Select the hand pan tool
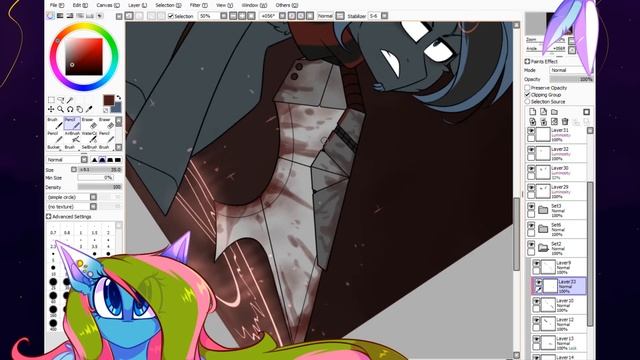 tap(80, 109)
